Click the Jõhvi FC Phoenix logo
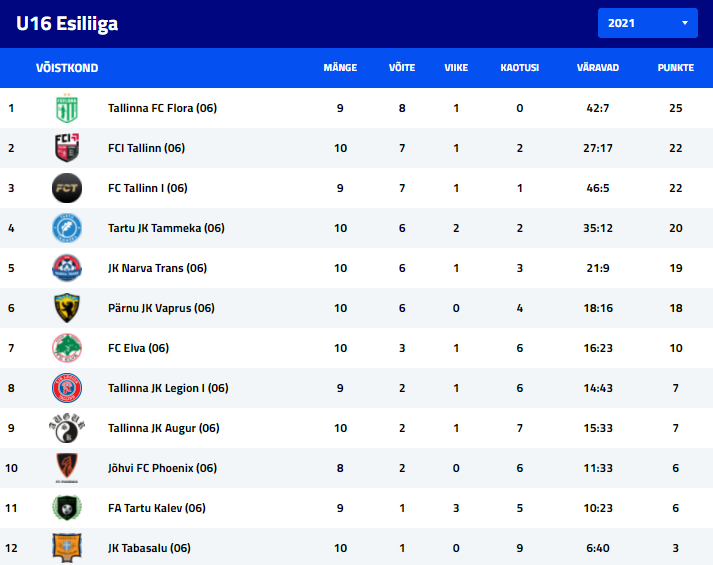 [67, 468]
